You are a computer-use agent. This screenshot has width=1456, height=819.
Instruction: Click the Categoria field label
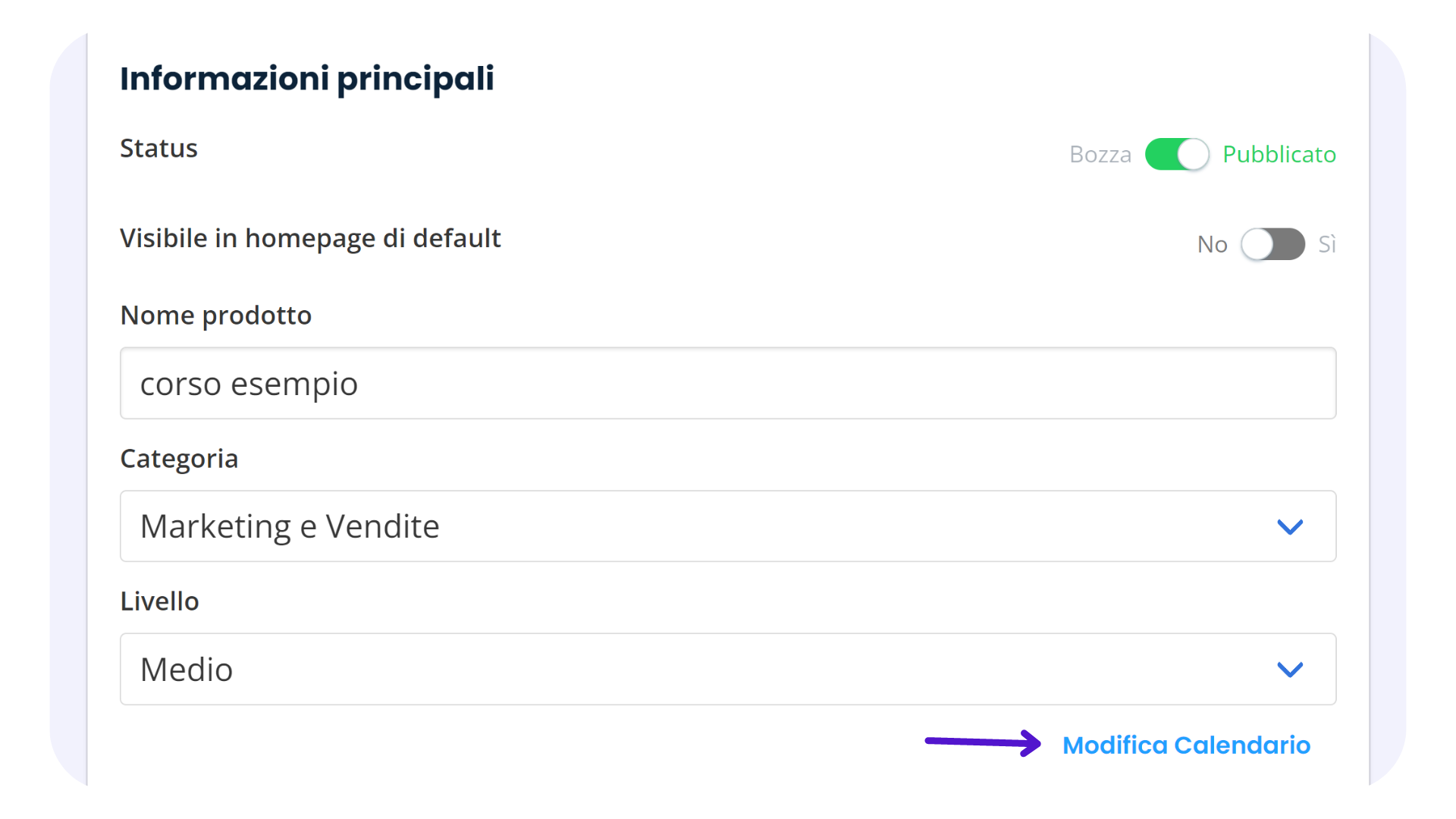179,459
